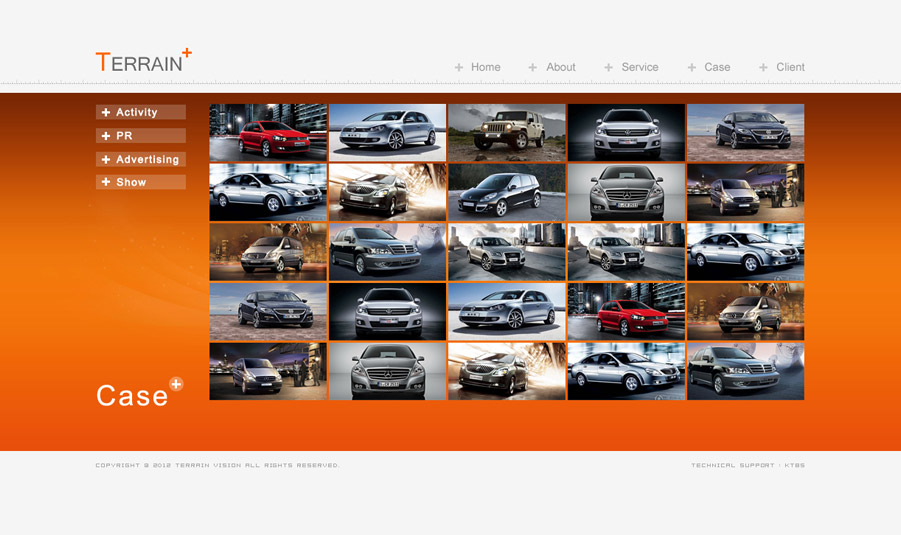Open the Service navigation link
The image size is (901, 535).
click(640, 67)
